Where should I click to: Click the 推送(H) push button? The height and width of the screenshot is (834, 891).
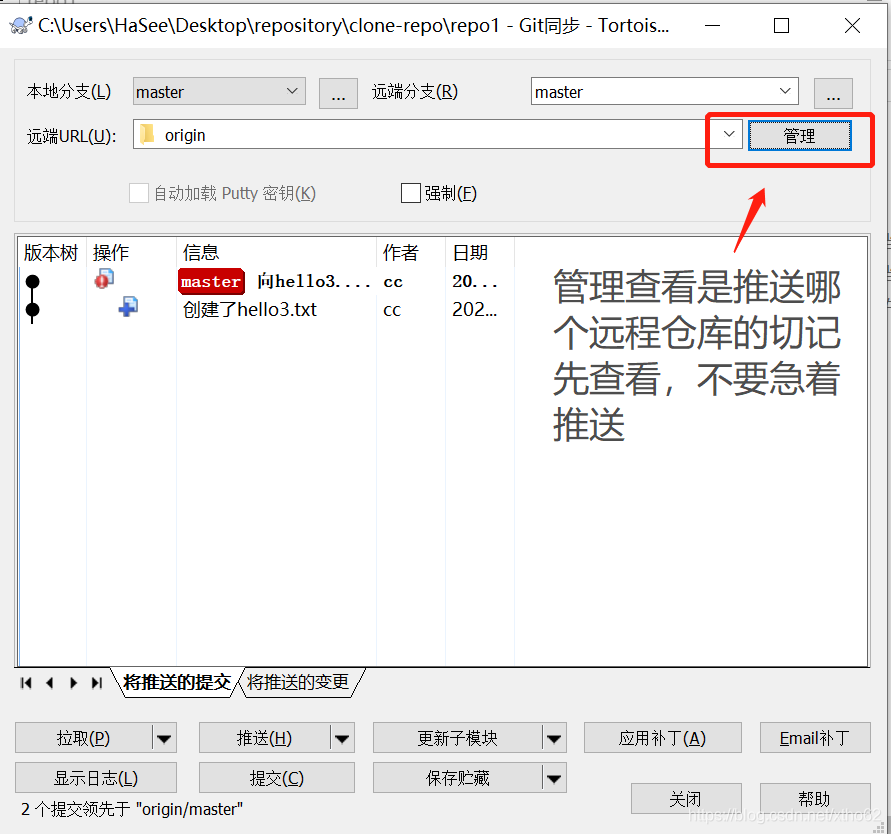[265, 739]
